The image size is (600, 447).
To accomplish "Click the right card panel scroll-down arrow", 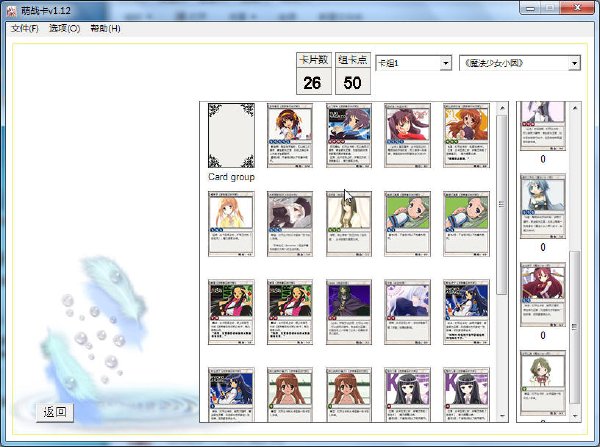I will (575, 416).
